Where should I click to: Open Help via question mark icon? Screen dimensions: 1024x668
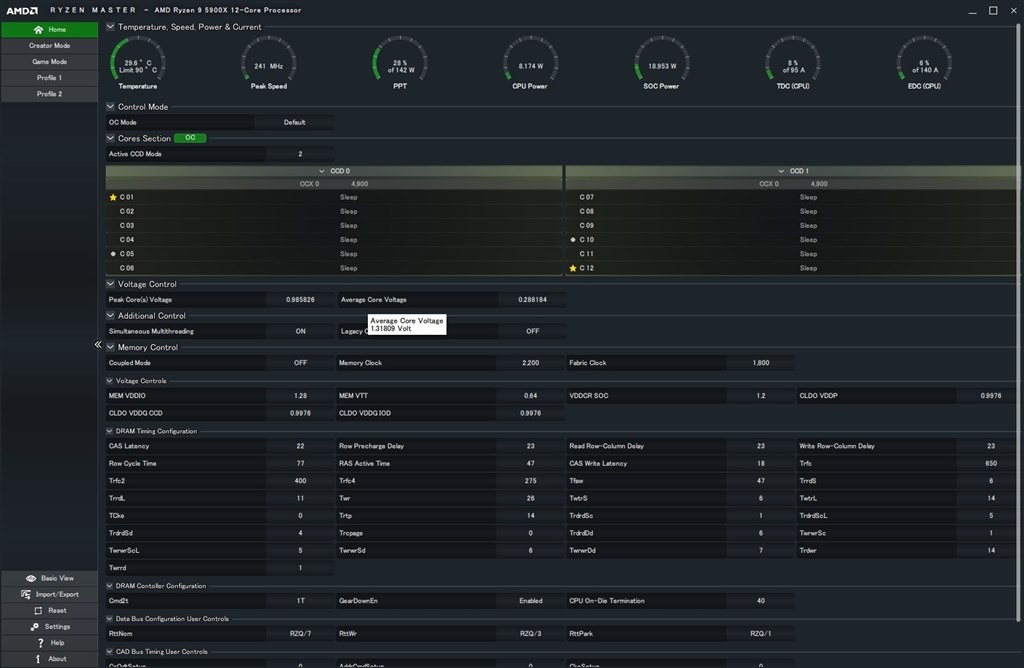coord(40,642)
